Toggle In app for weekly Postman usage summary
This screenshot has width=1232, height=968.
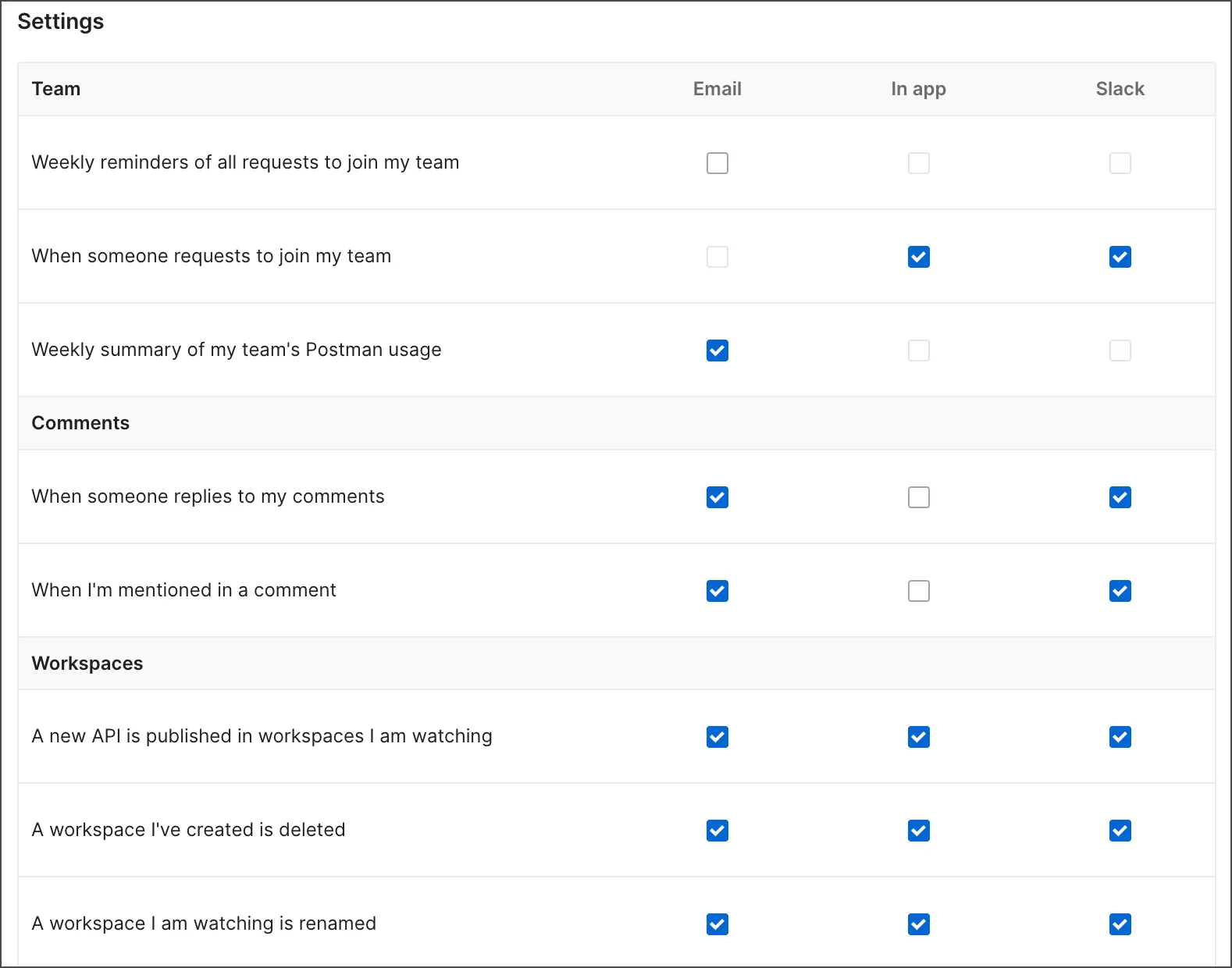tap(918, 351)
